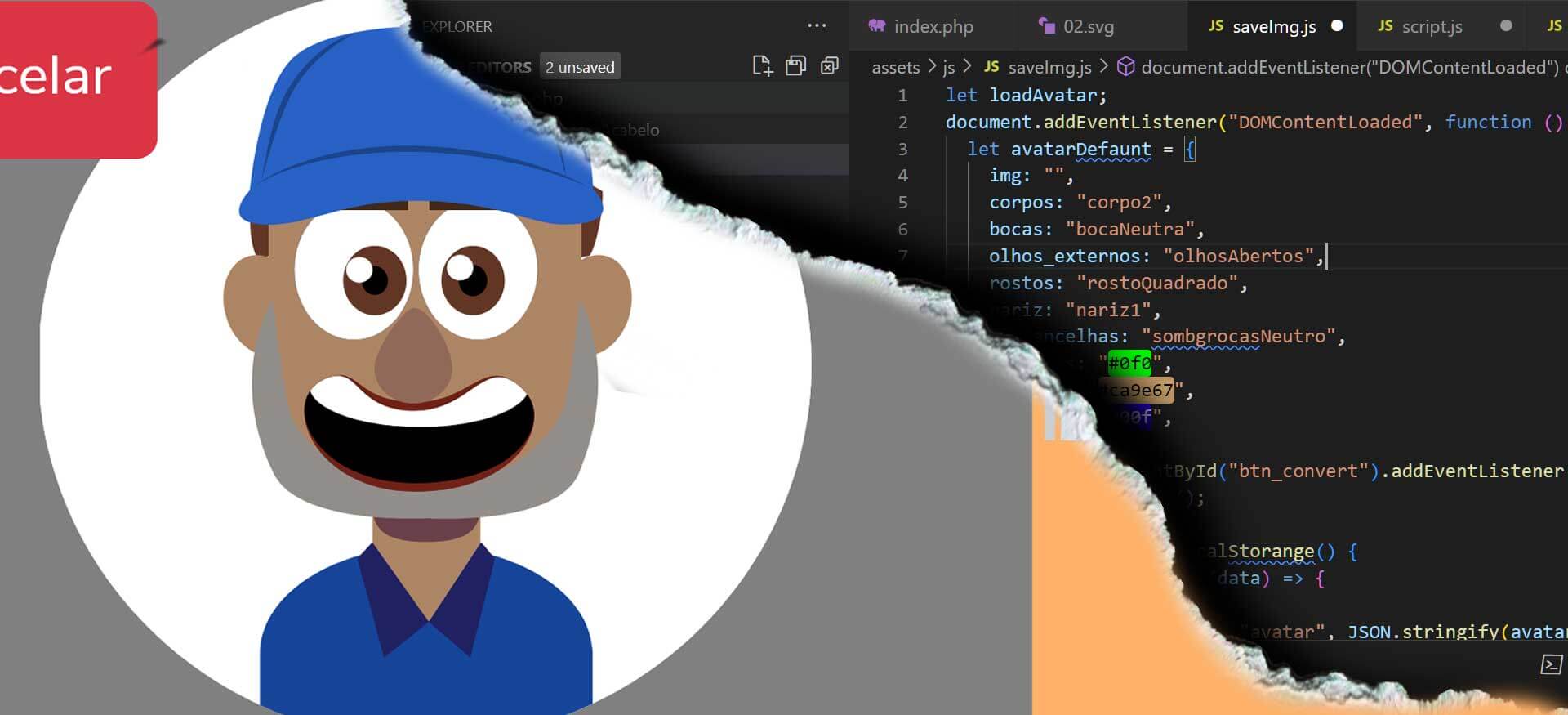Click the "nariz1" string value

tap(1108, 310)
